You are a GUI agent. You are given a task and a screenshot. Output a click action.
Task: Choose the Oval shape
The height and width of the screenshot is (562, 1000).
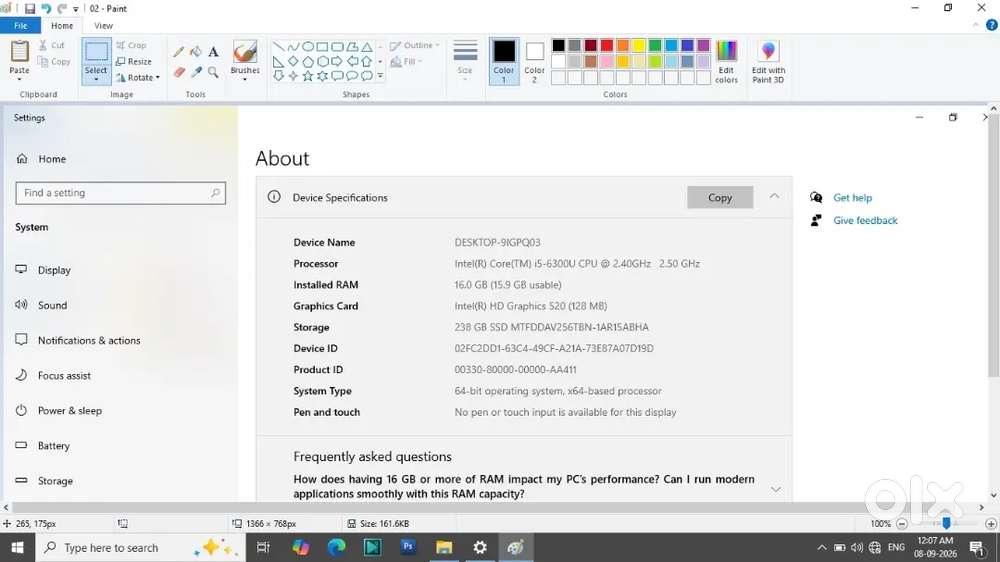tap(308, 47)
